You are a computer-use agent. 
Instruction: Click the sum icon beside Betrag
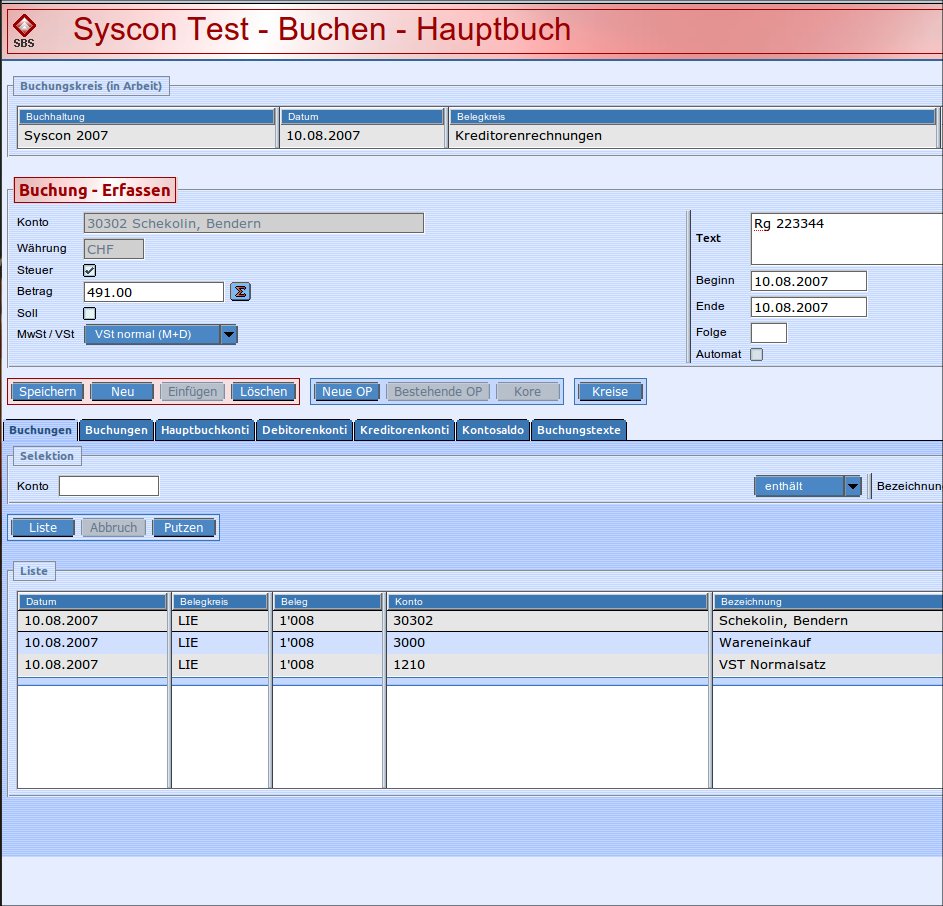click(240, 292)
